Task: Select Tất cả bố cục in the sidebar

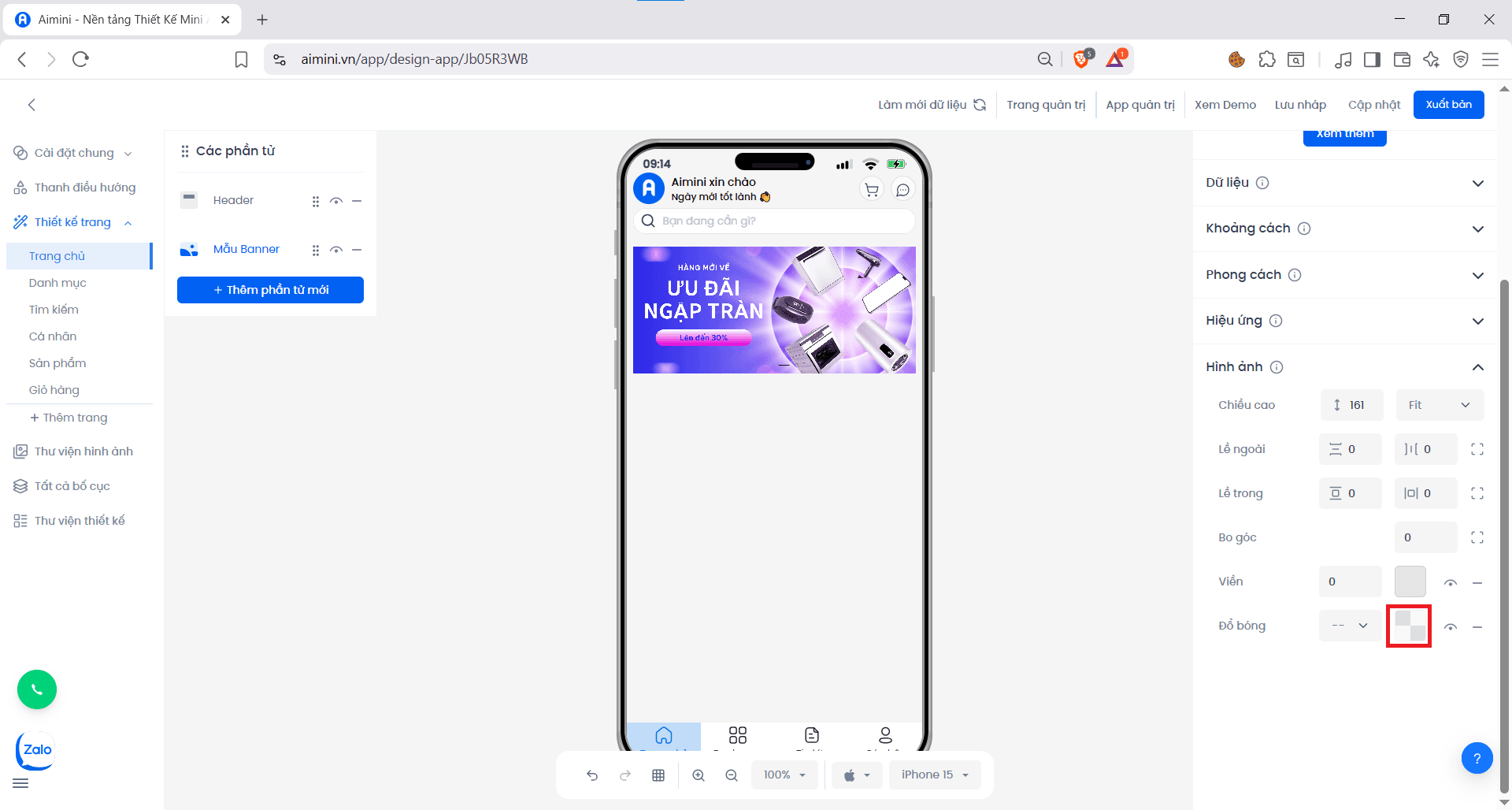Action: (71, 485)
